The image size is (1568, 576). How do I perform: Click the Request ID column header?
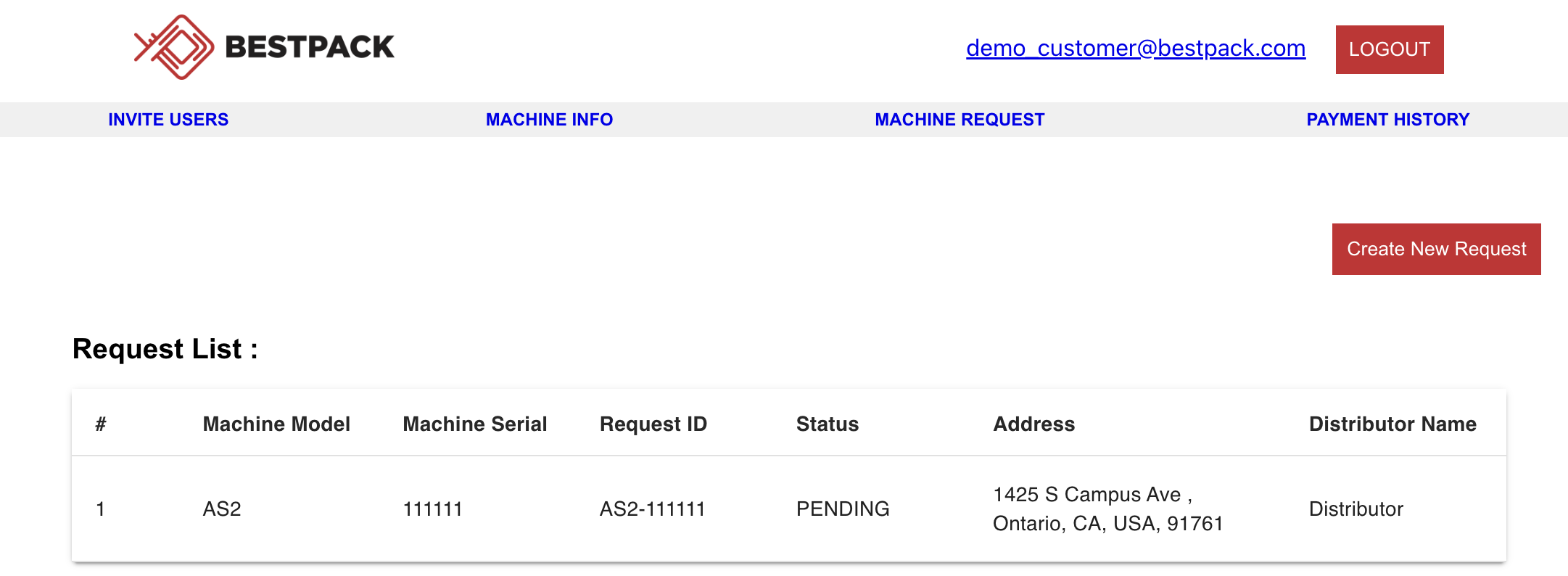point(653,424)
